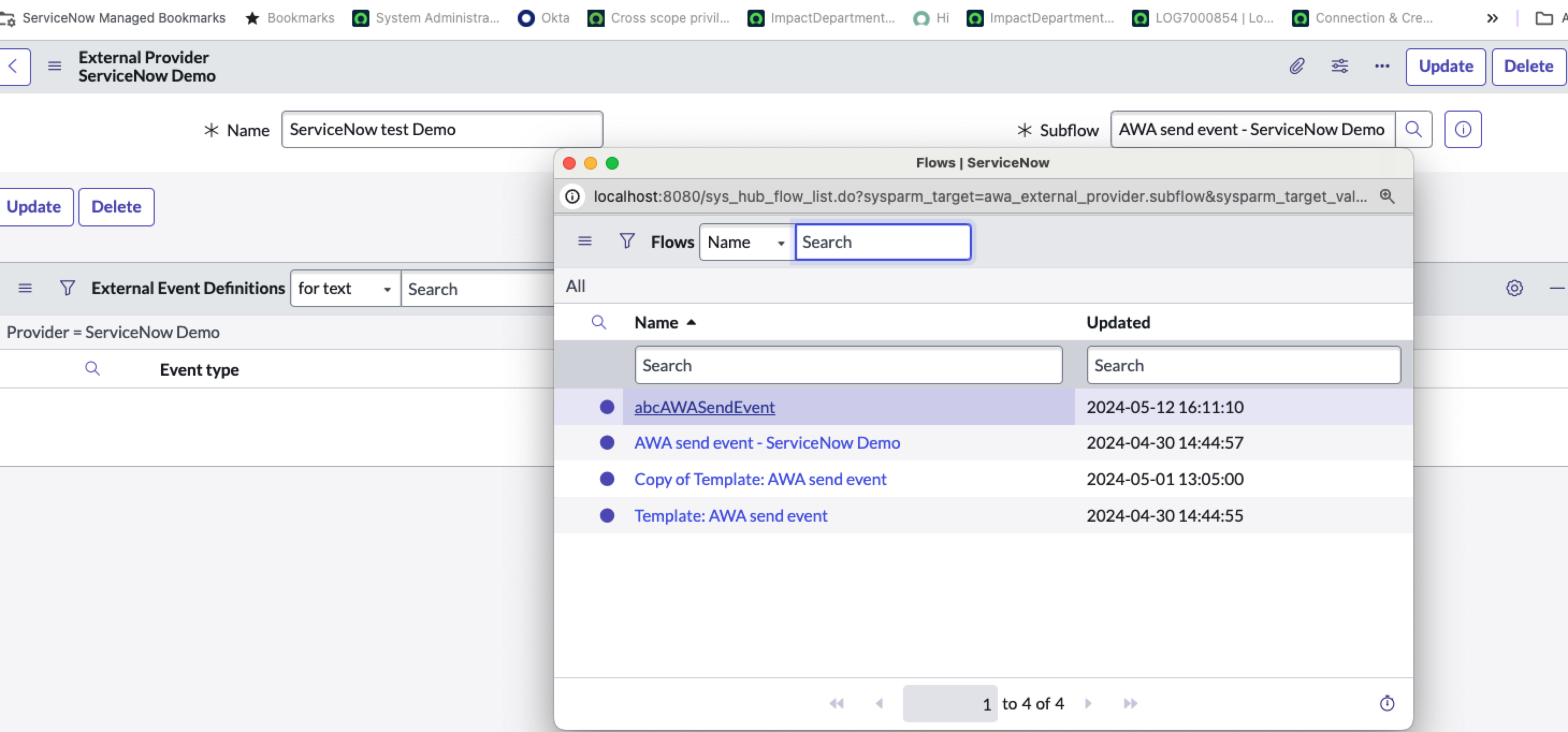Open the 'for text' search dropdown
This screenshot has width=1568, height=732.
click(x=345, y=288)
